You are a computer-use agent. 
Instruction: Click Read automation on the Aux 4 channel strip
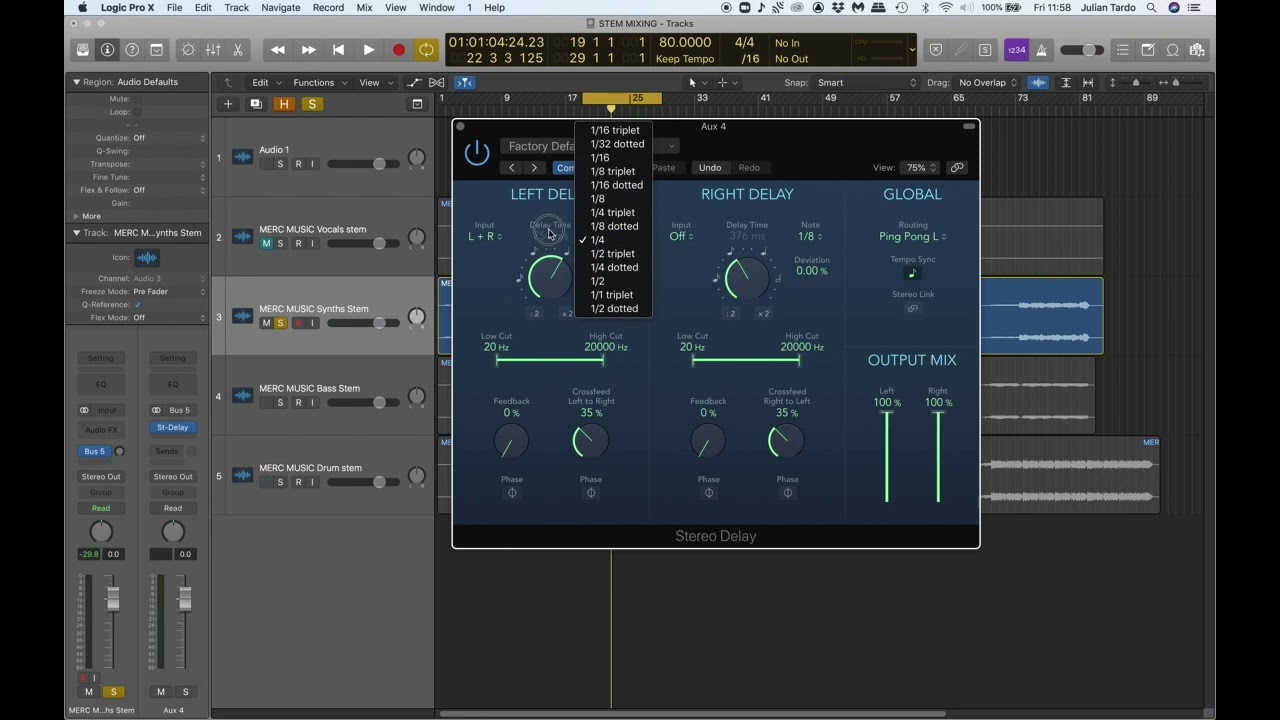click(x=173, y=509)
